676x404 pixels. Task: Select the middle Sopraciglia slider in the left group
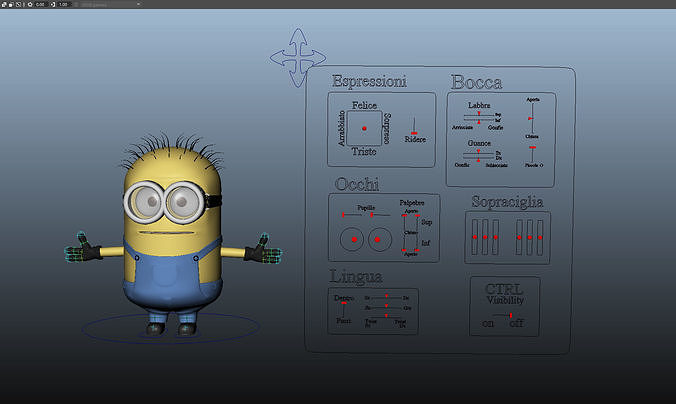coord(485,237)
